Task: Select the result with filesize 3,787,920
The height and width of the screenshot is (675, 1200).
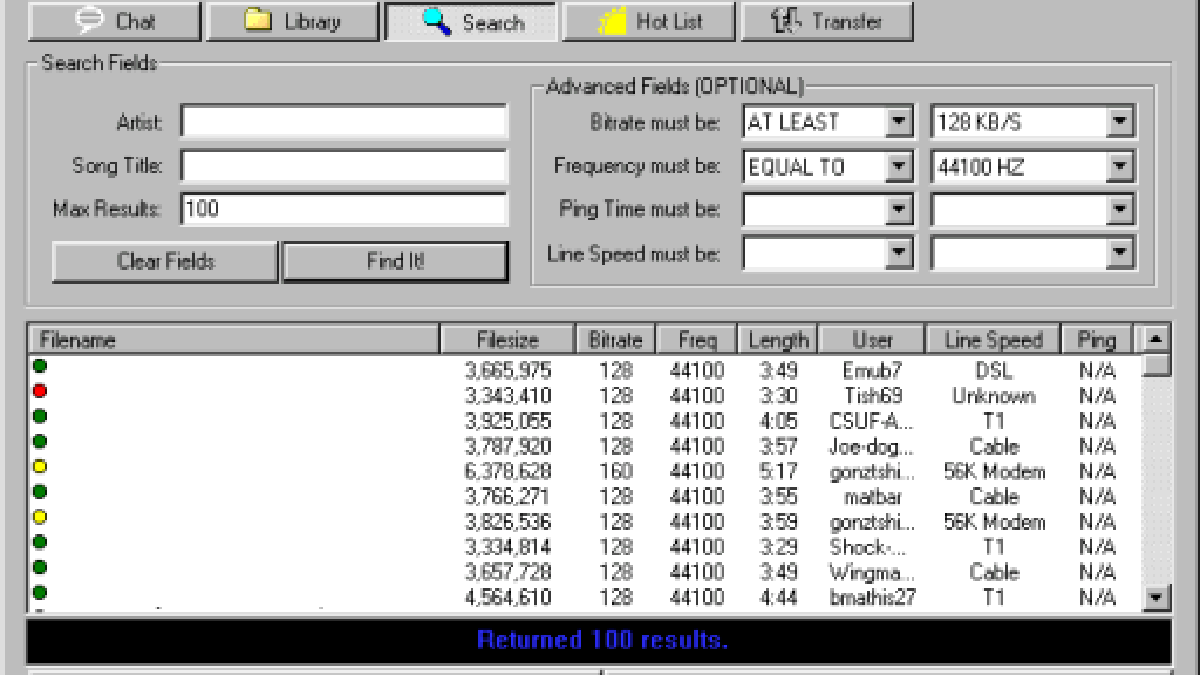Action: [x=508, y=446]
